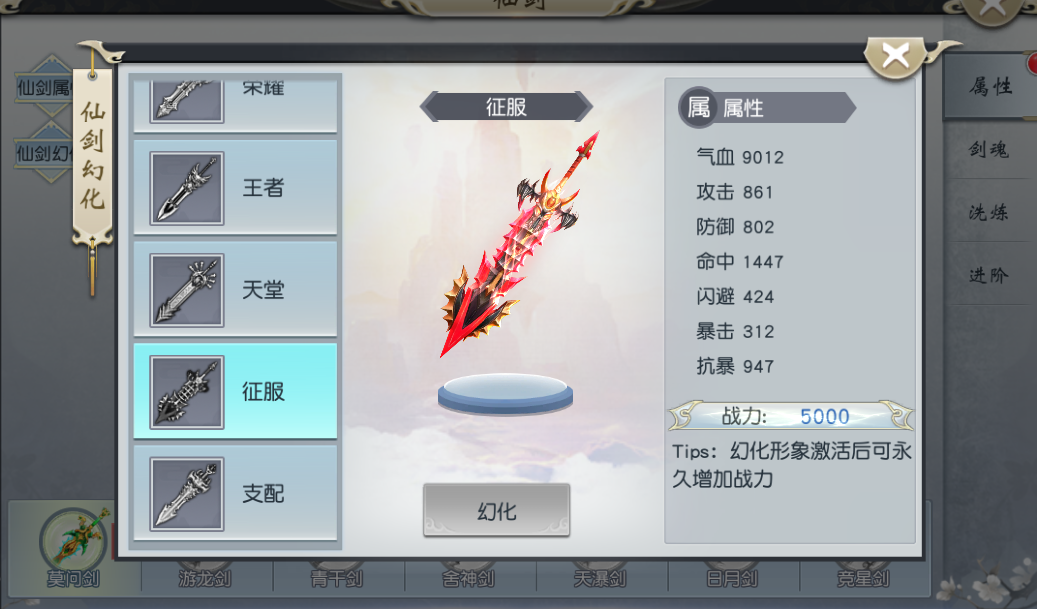Open the 进阶 side tab
This screenshot has width=1037, height=609.
(x=989, y=275)
